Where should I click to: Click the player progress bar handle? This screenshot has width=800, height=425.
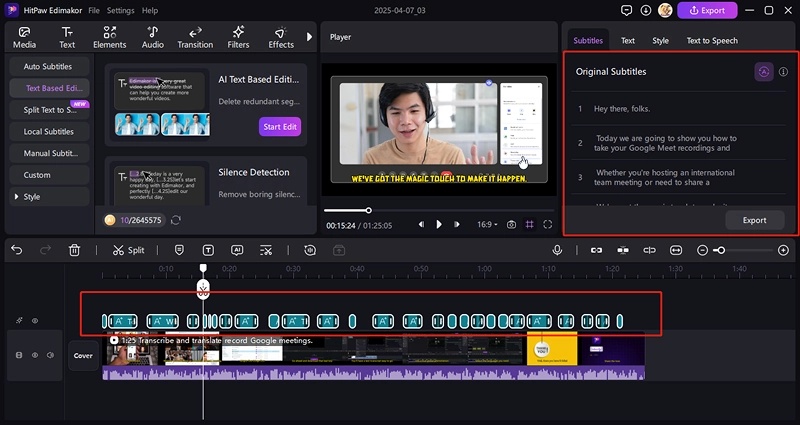(x=368, y=210)
